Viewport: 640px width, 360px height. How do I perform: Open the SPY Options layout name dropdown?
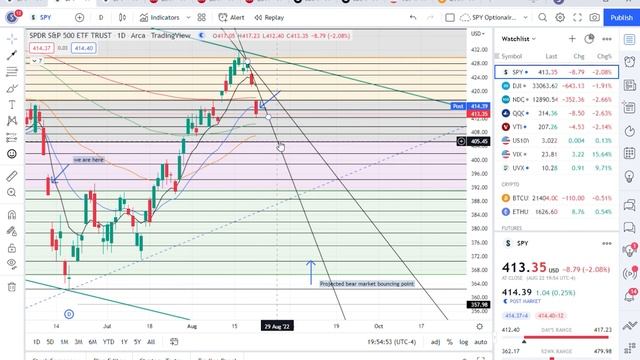tap(494, 18)
